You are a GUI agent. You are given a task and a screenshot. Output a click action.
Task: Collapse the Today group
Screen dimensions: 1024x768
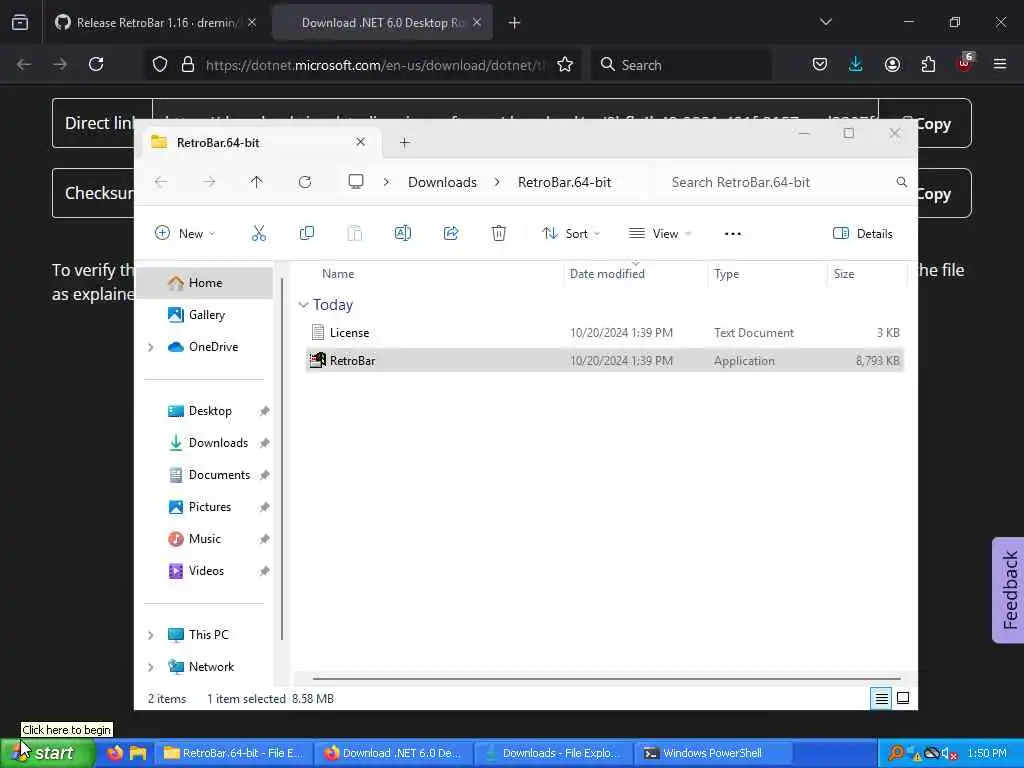[304, 305]
